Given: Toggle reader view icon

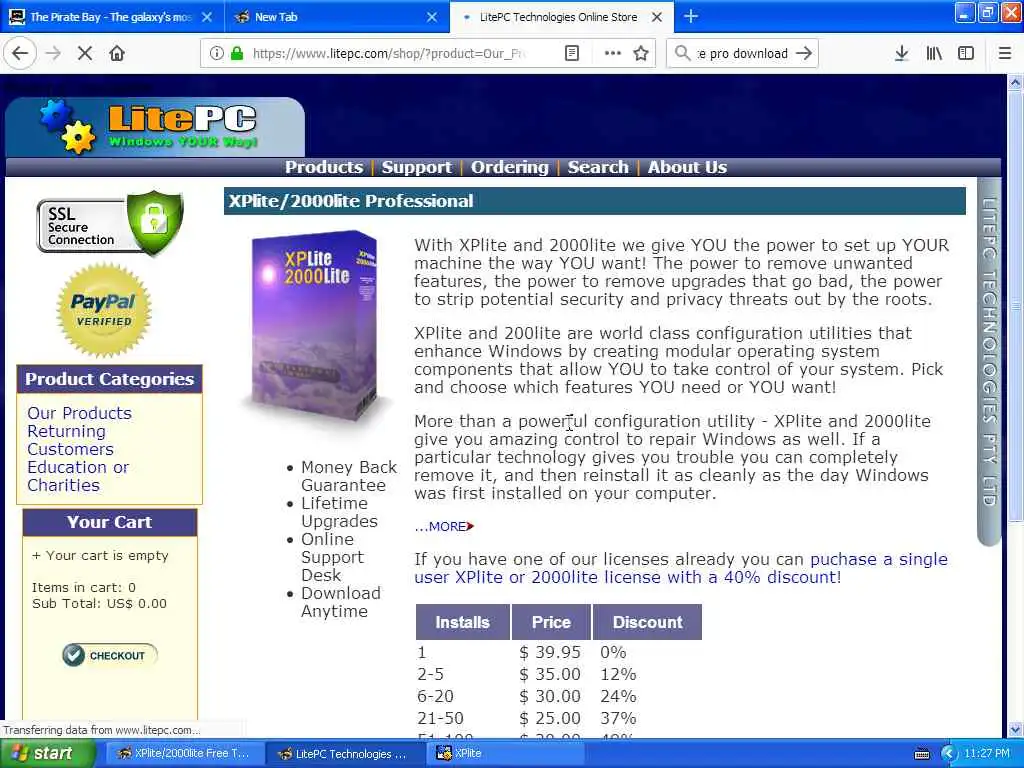Looking at the screenshot, I should point(571,54).
